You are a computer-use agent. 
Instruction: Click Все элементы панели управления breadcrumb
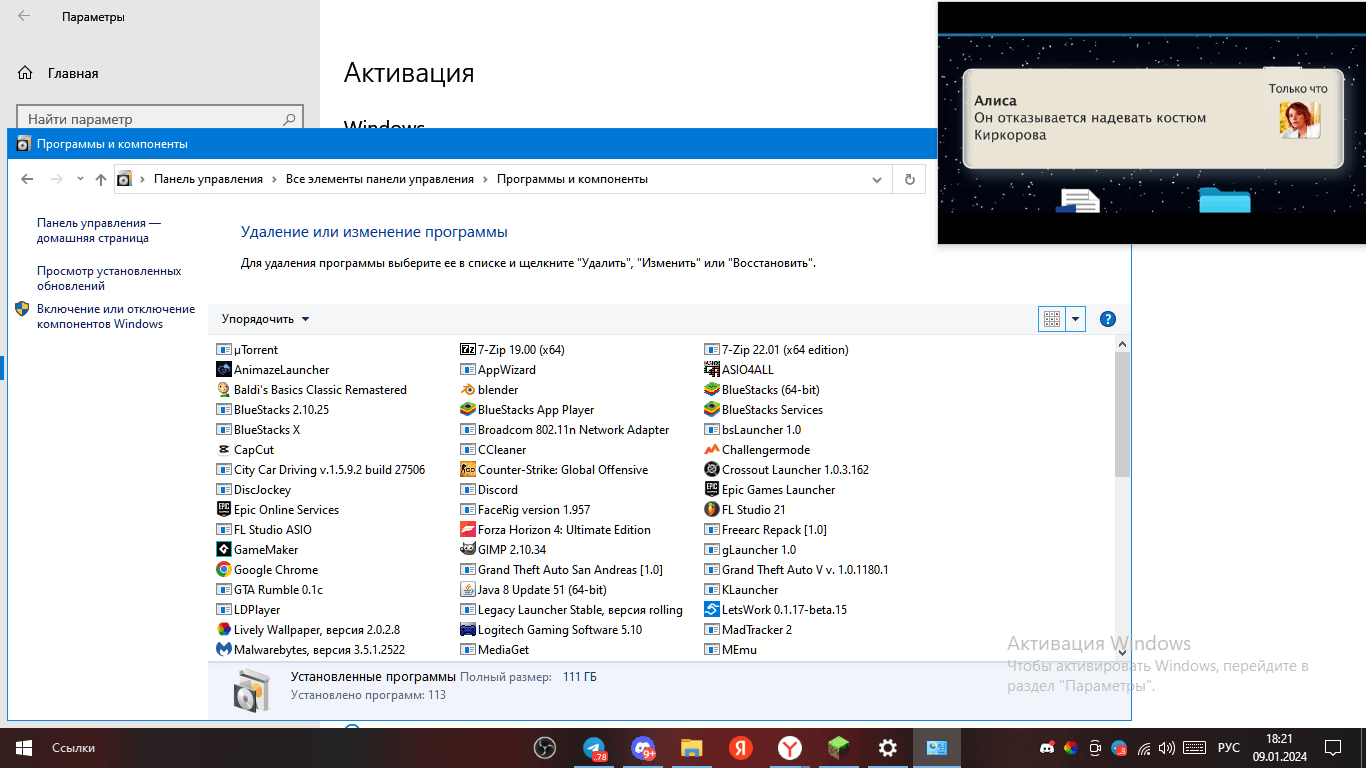[x=380, y=179]
